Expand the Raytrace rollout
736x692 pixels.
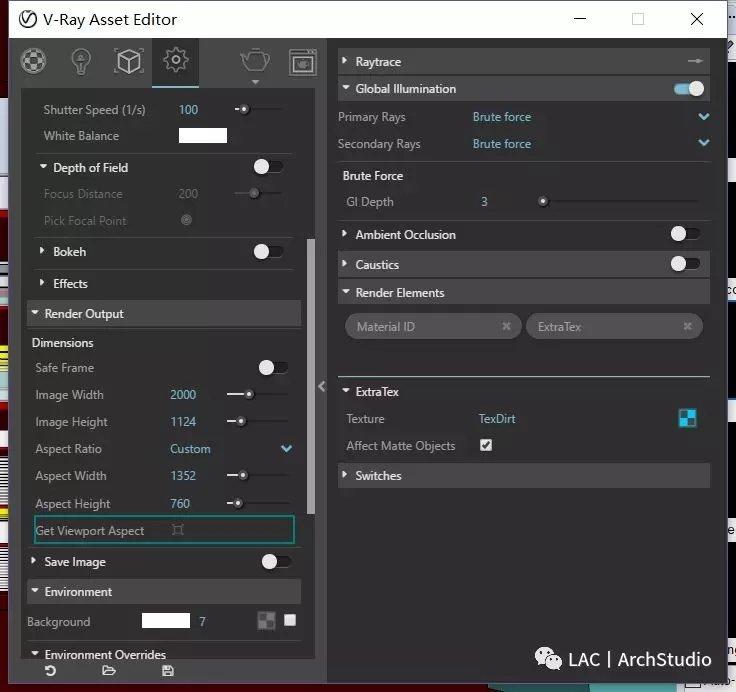[345, 61]
